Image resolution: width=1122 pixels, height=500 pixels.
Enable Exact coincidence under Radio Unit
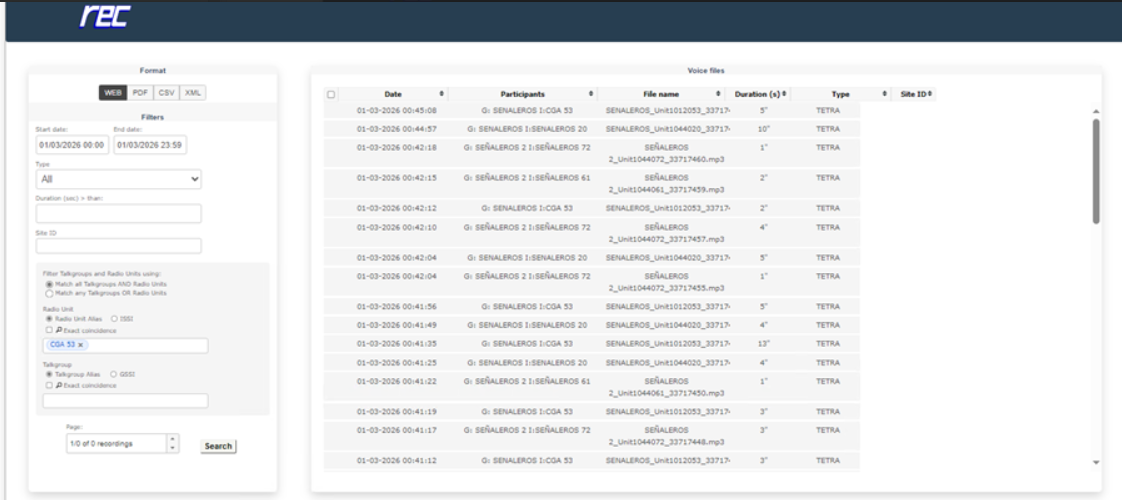(x=49, y=330)
